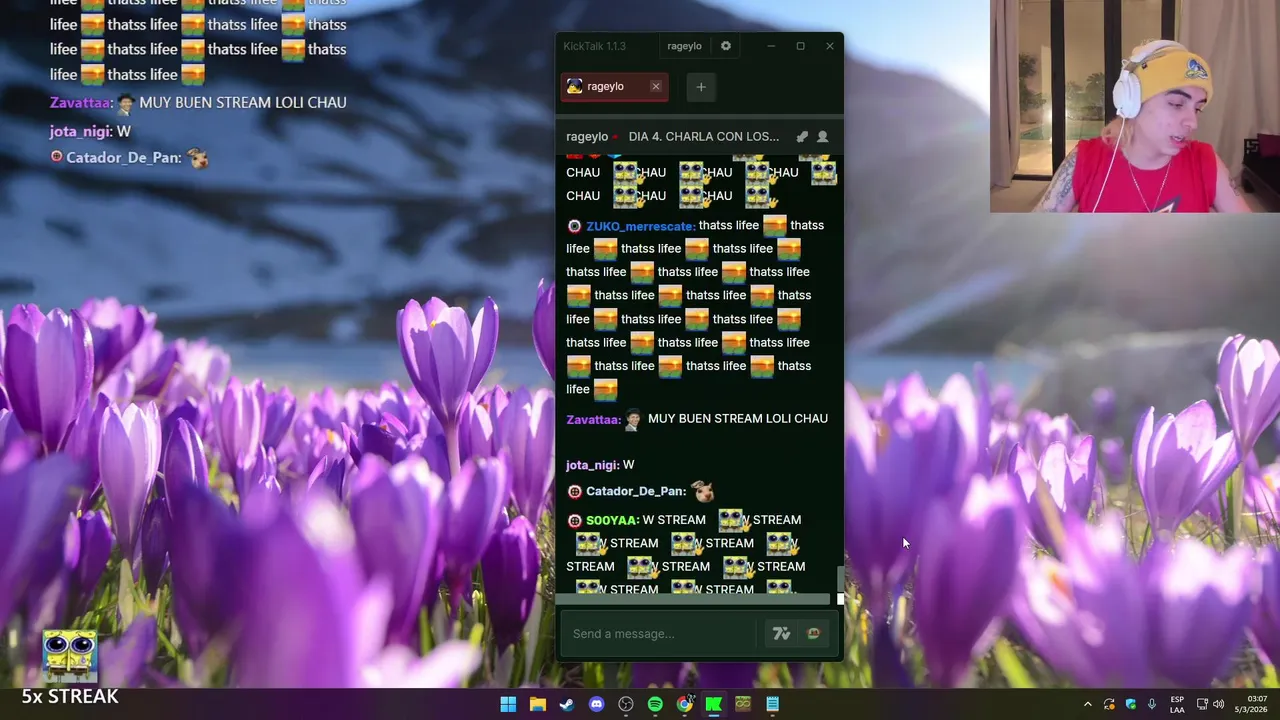Image resolution: width=1280 pixels, height=720 pixels.
Task: Close the rageylo chatroom tab
Action: coord(656,87)
